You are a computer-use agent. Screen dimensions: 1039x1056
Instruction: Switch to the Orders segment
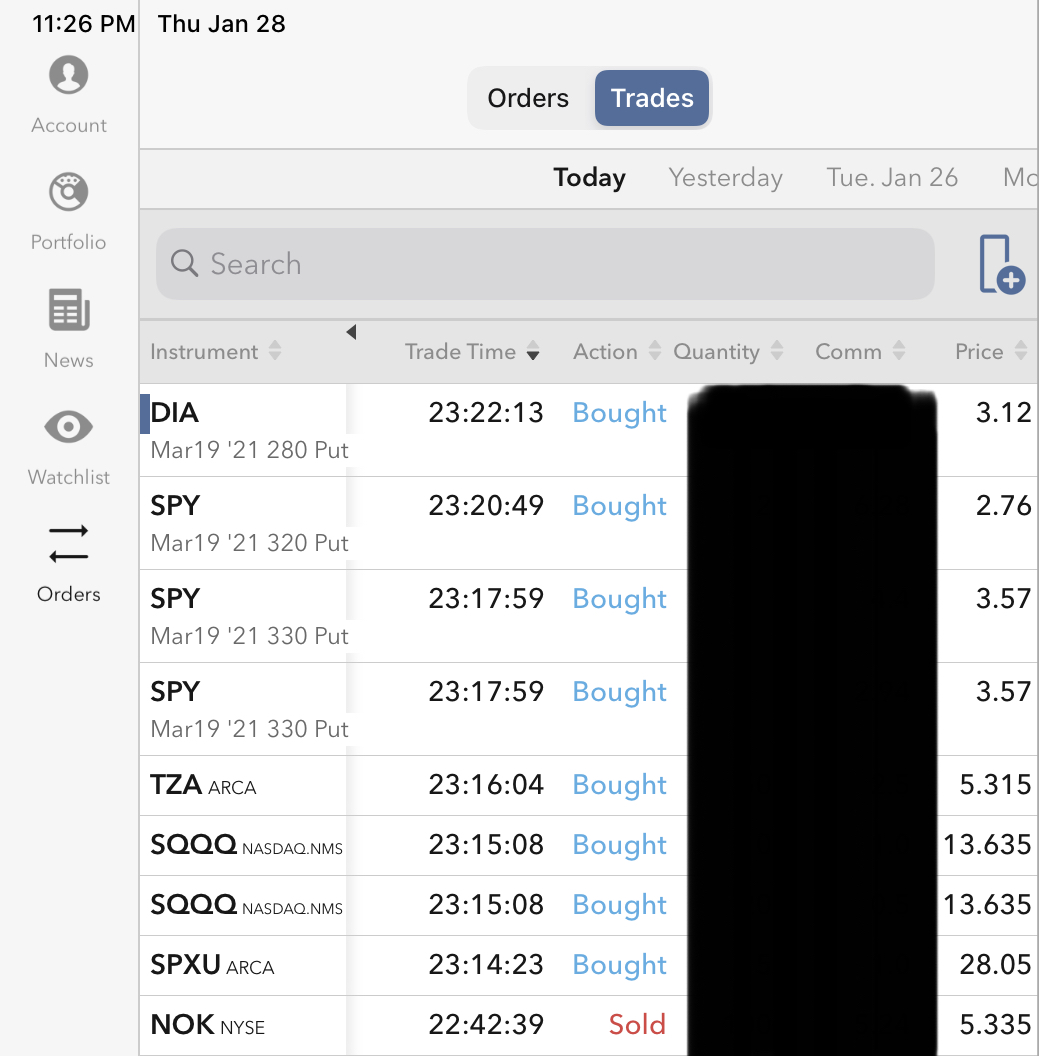[528, 98]
